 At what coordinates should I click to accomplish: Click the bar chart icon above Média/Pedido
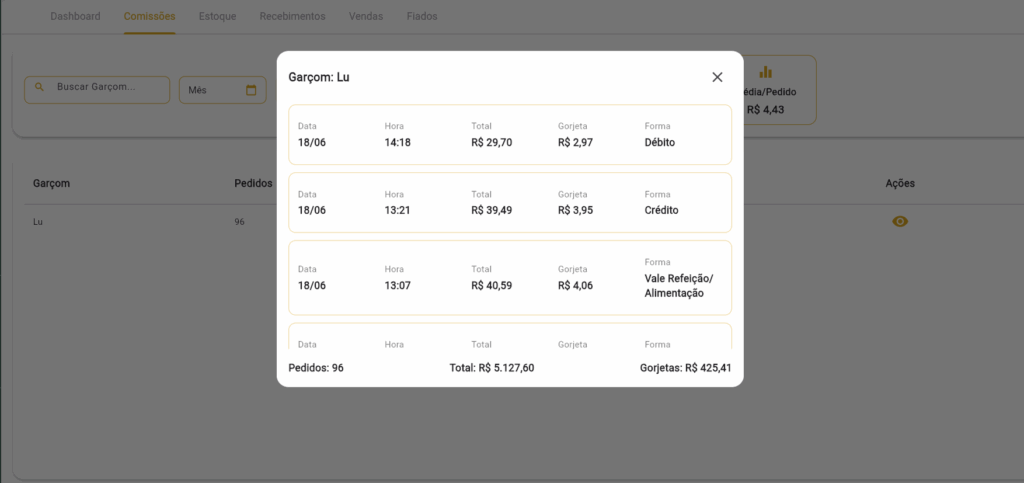point(765,72)
